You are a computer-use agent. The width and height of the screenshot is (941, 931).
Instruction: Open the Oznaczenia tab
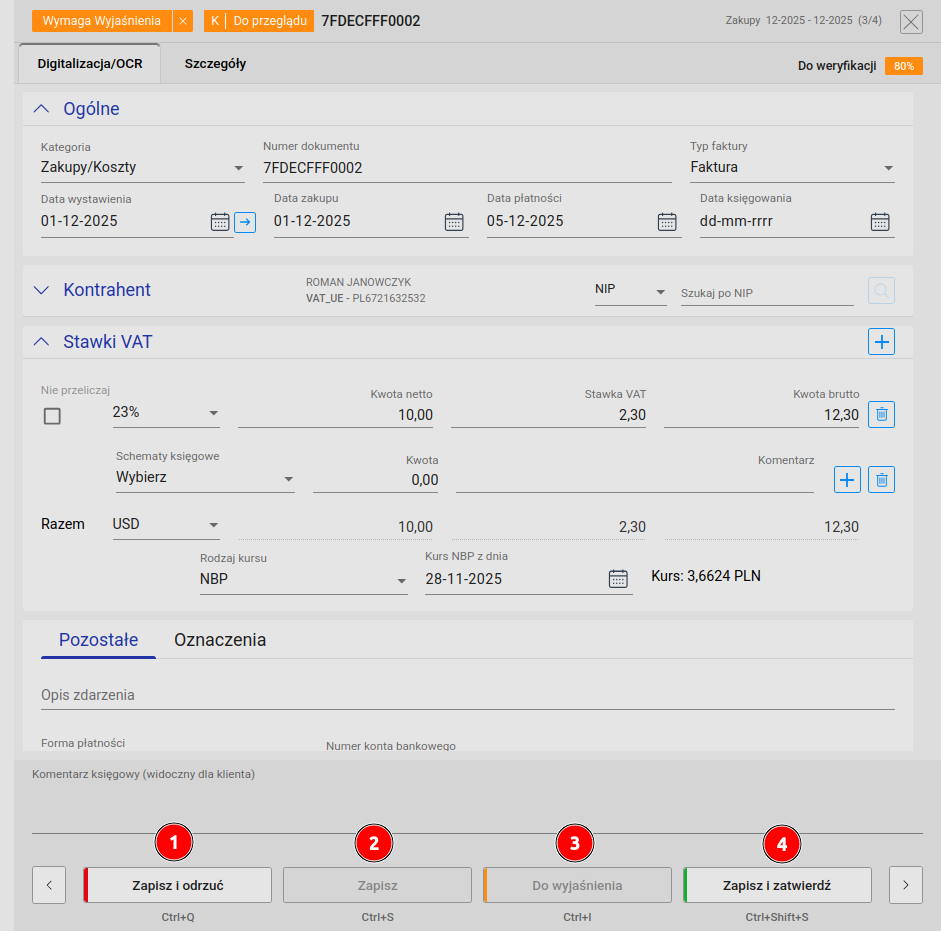[x=220, y=640]
